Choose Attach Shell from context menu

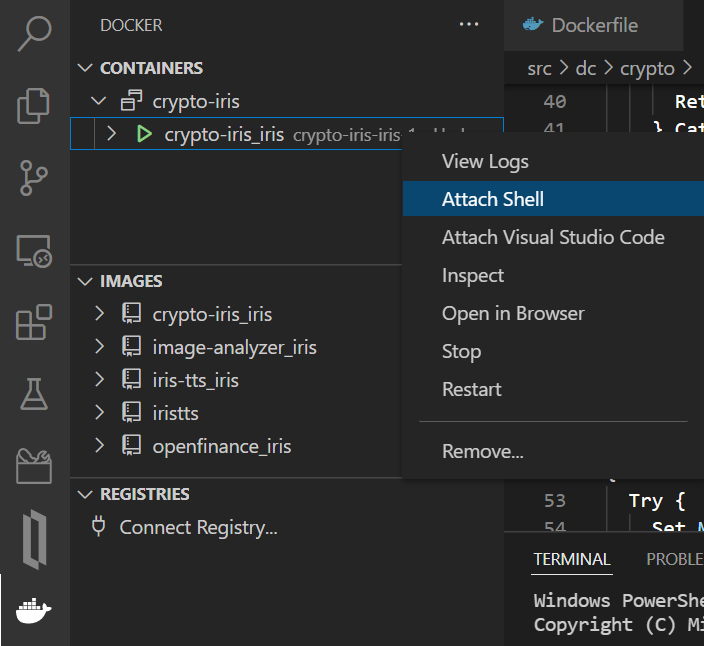(553, 199)
